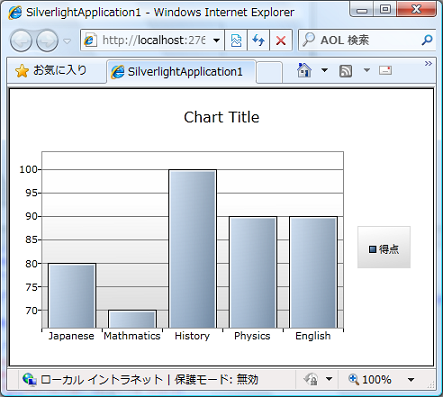The width and height of the screenshot is (443, 397).
Task: Click the 得点 legend color swatch
Action: 373,249
